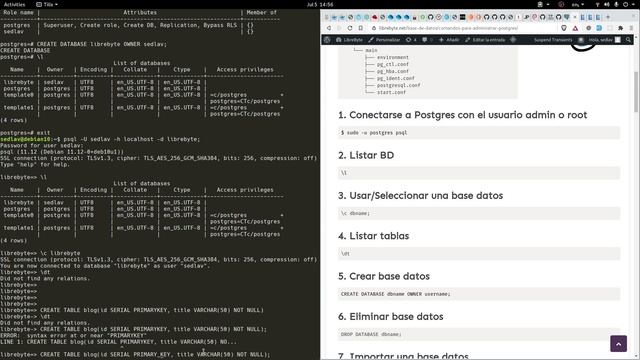This screenshot has height=360, width=640.
Task: Click heading 2. Listar BD
Action: click(366, 155)
